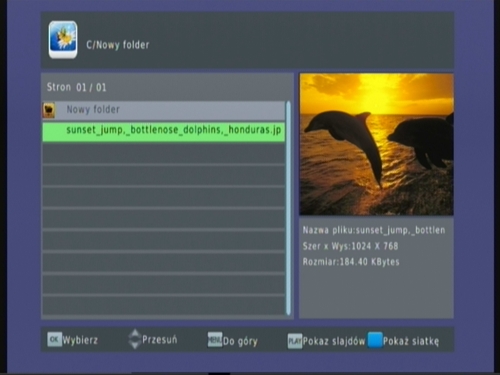Click the OK button icon beside Wybierz
Screen dimensions: 500x375
[54, 339]
